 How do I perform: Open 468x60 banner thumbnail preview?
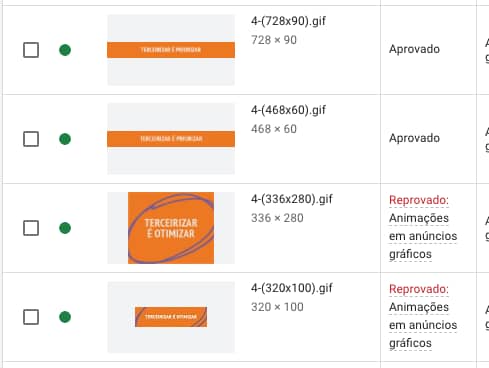(171, 139)
